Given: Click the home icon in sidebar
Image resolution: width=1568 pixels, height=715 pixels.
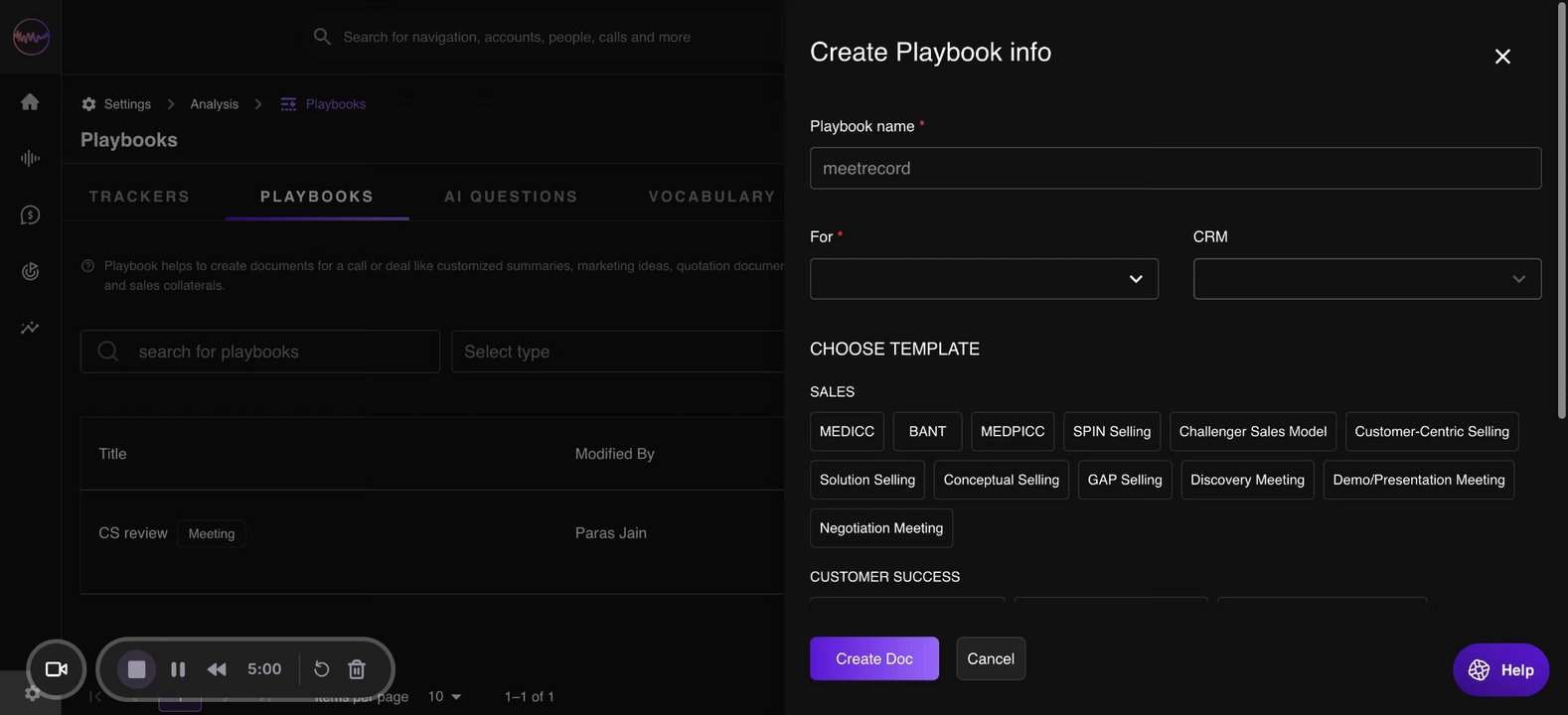Looking at the screenshot, I should click(30, 102).
